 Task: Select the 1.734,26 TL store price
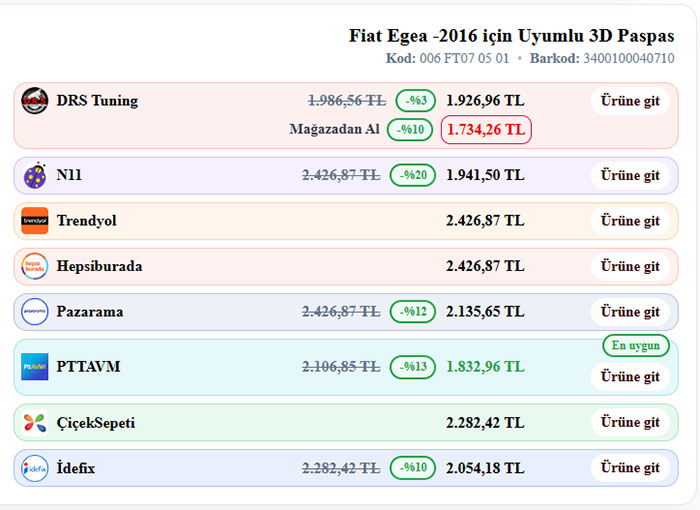click(x=485, y=130)
